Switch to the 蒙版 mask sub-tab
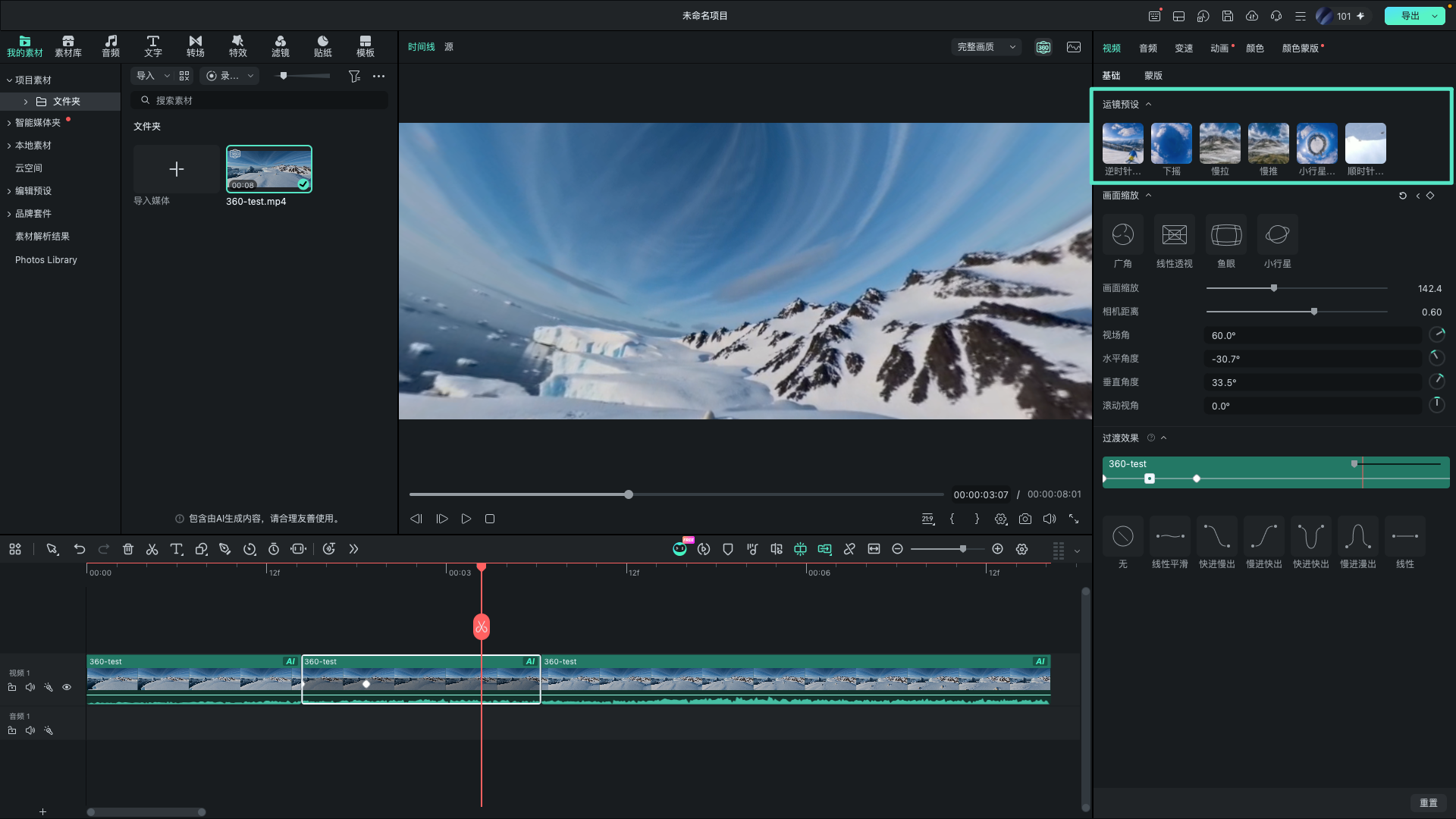Screen dimensions: 1456x819 pos(1153,75)
